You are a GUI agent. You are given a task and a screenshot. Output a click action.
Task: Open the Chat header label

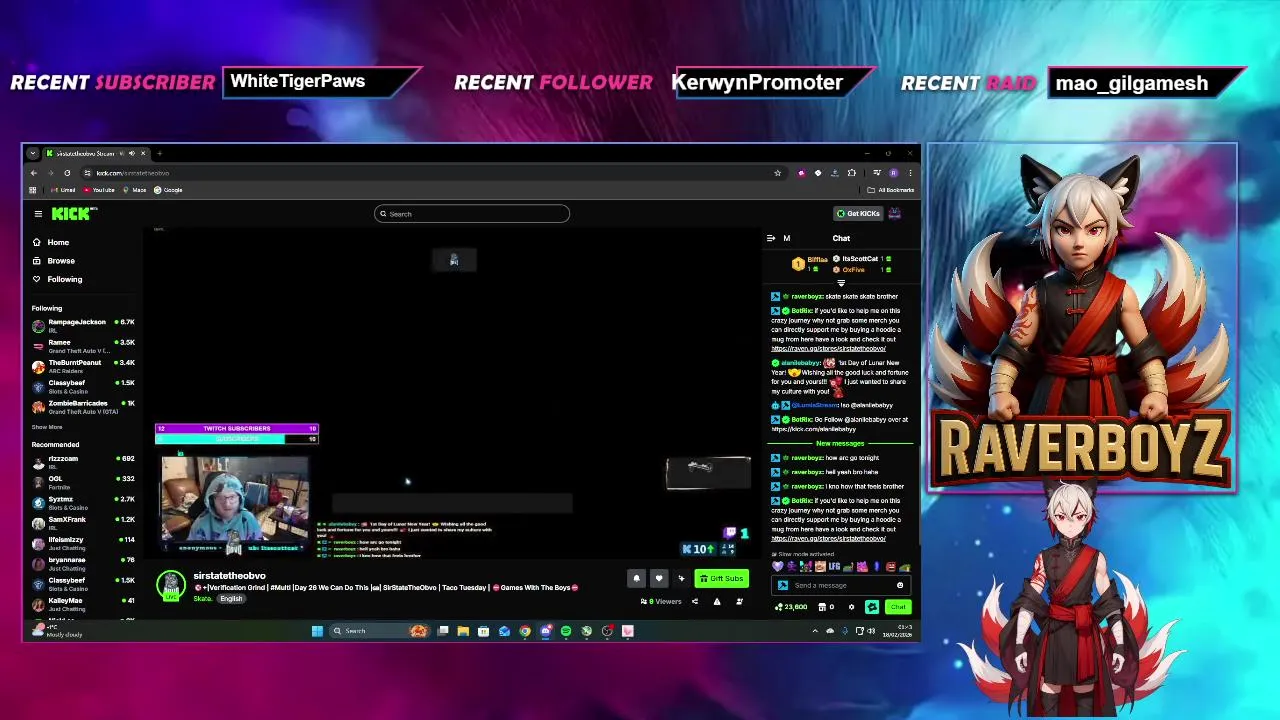(841, 238)
